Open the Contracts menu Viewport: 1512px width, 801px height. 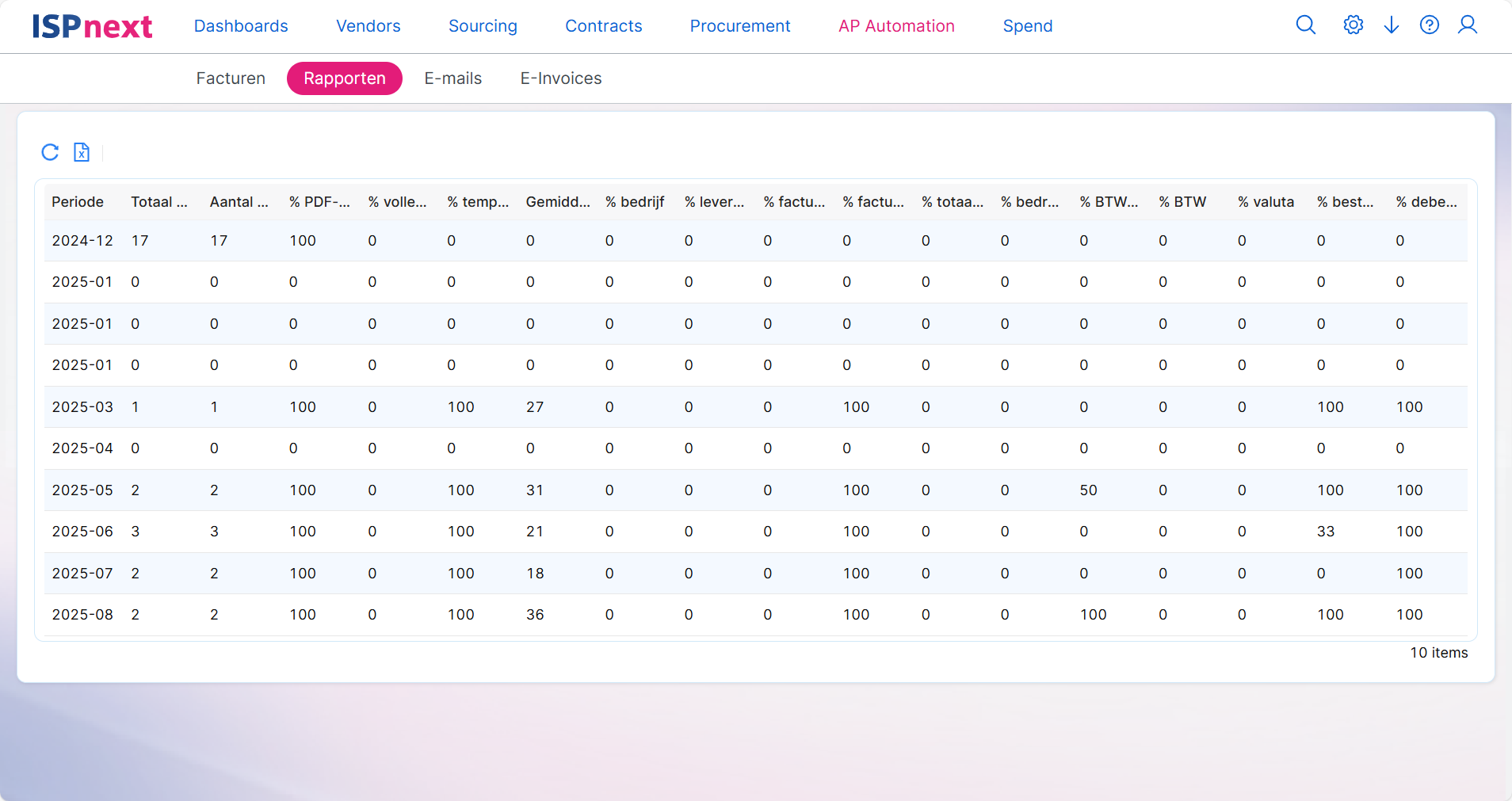click(603, 26)
